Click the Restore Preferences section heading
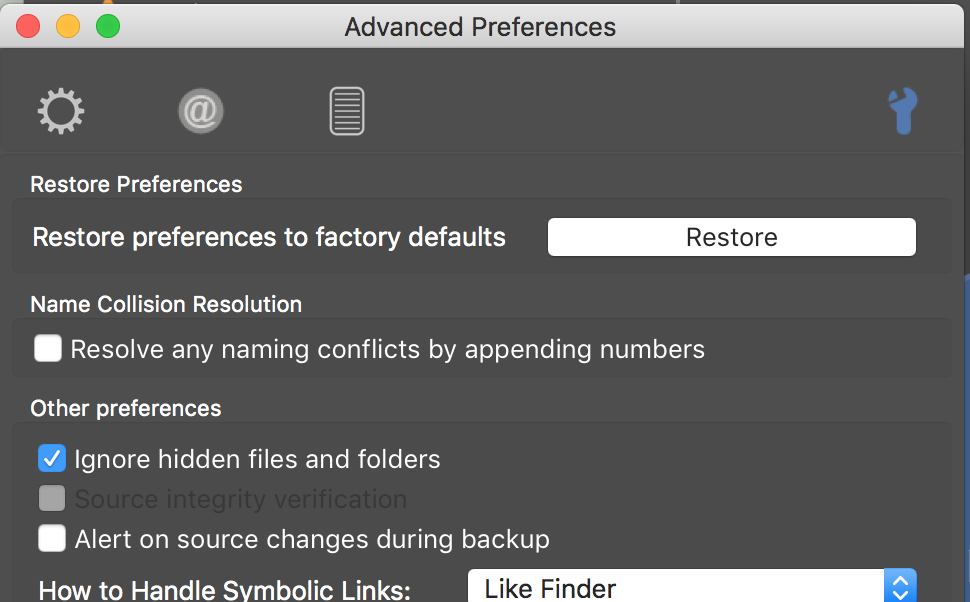Viewport: 970px width, 602px height. click(136, 184)
